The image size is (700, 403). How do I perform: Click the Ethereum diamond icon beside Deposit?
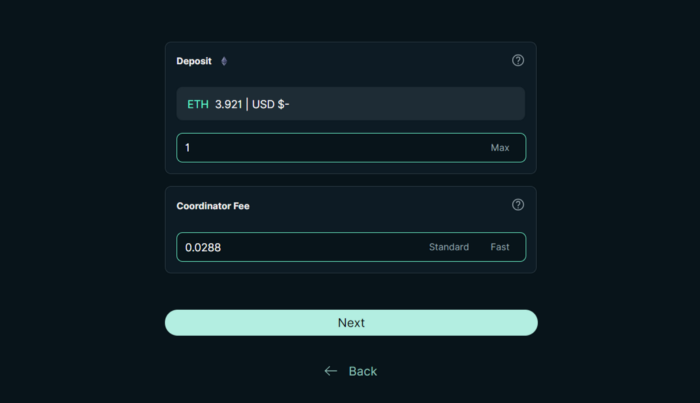point(224,61)
